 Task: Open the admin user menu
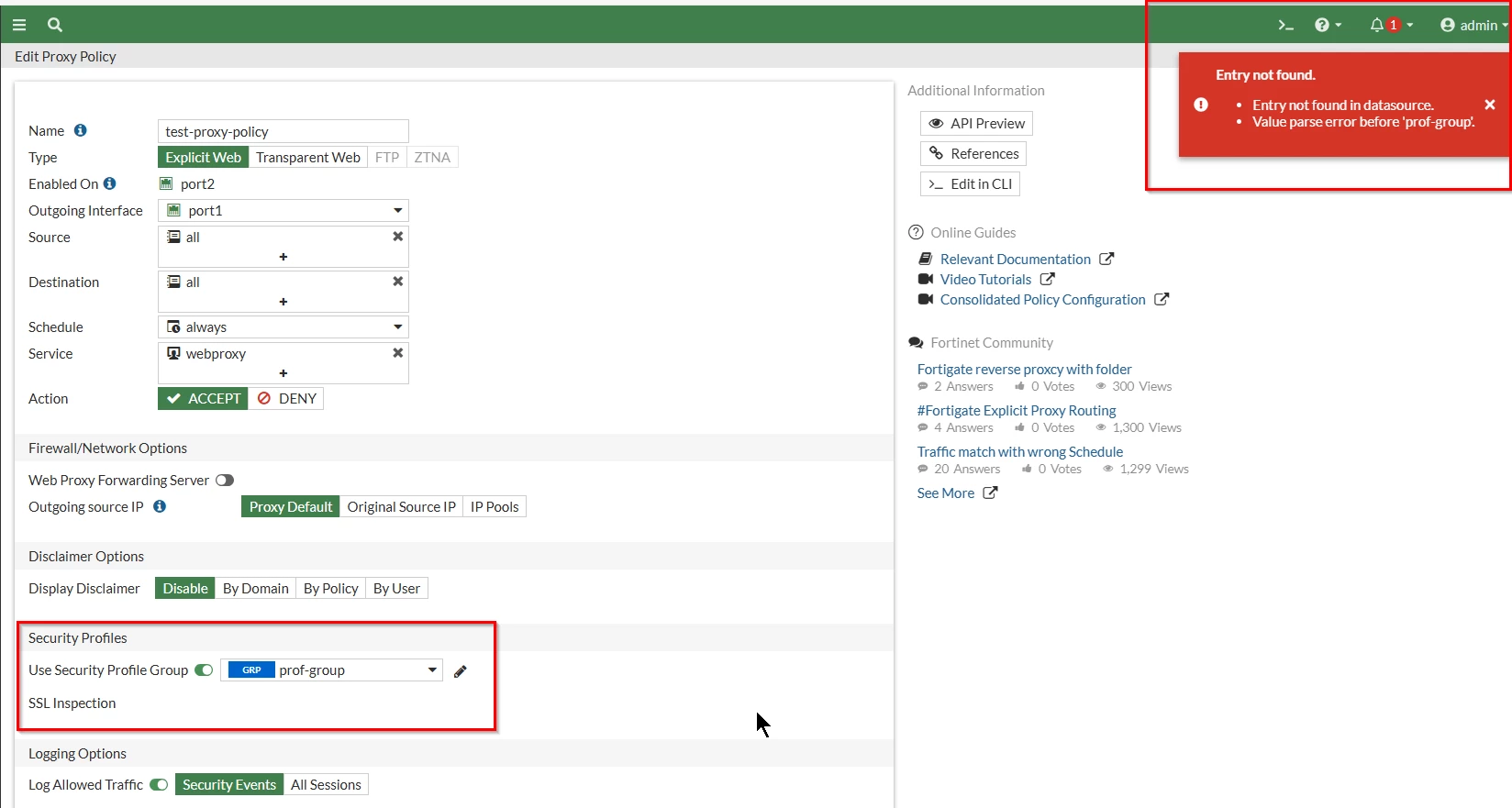[1473, 25]
